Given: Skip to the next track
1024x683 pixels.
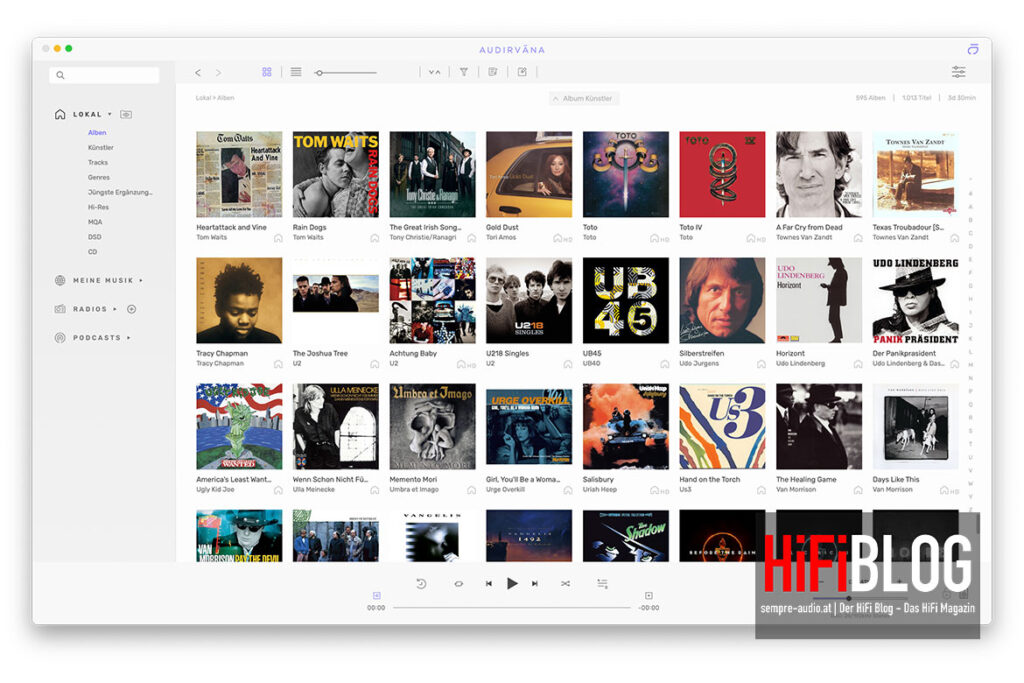Looking at the screenshot, I should pyautogui.click(x=535, y=583).
